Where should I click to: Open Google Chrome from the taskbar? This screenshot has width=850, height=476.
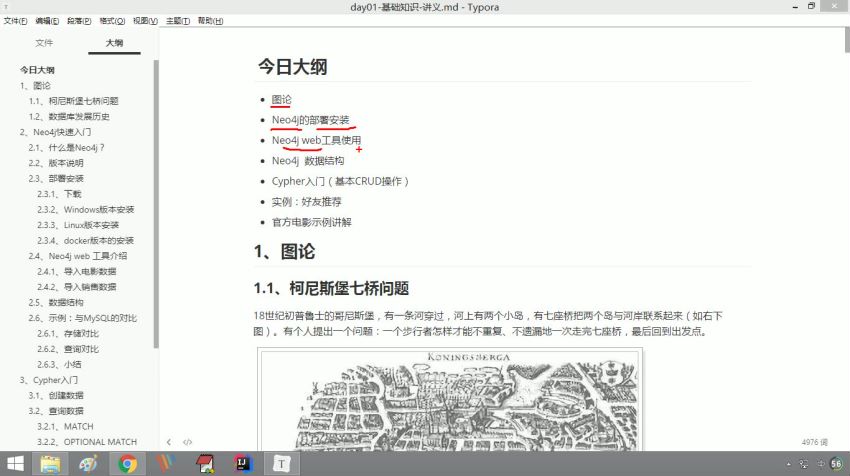point(127,464)
